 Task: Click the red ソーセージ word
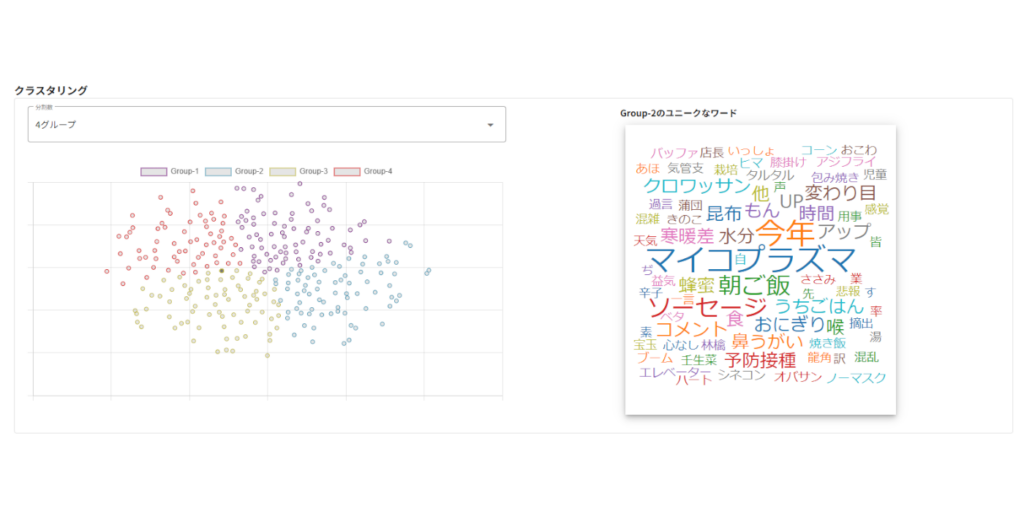(x=707, y=305)
